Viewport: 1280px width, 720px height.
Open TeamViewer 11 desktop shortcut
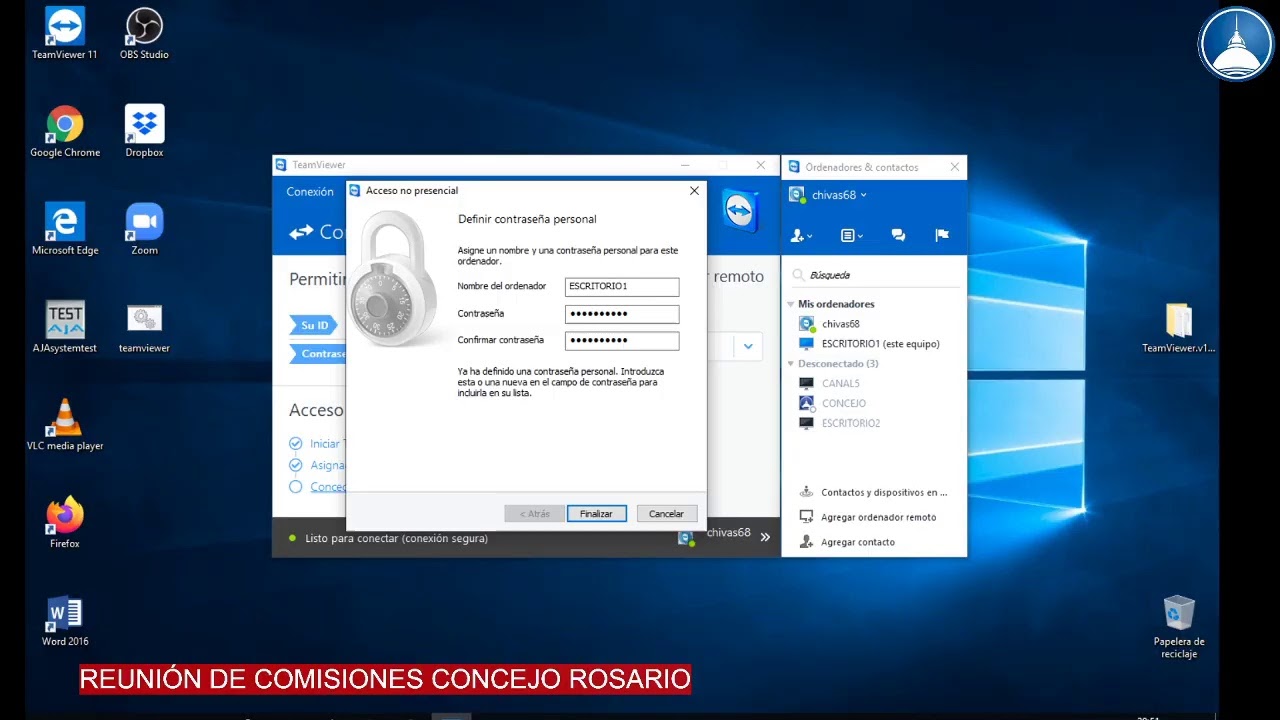tap(65, 33)
